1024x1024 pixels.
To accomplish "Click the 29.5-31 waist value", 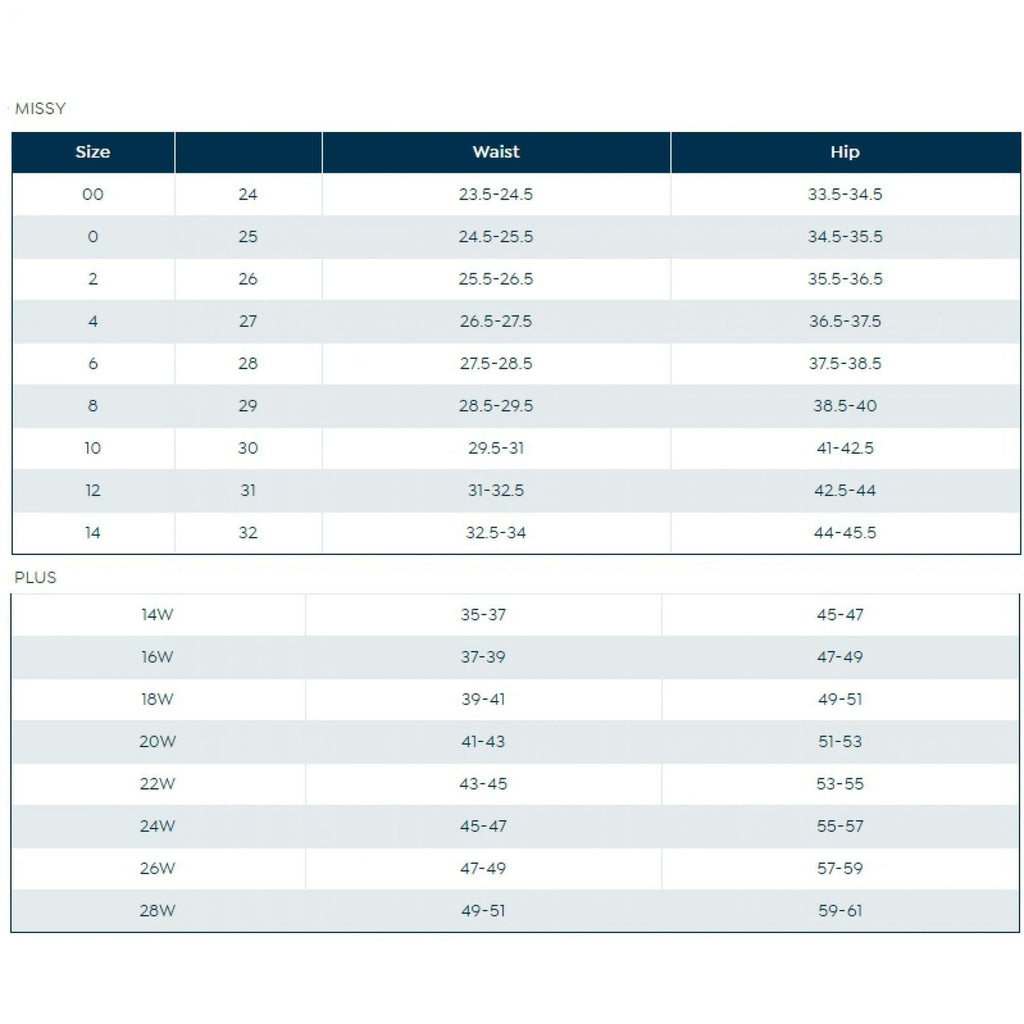I will (496, 448).
